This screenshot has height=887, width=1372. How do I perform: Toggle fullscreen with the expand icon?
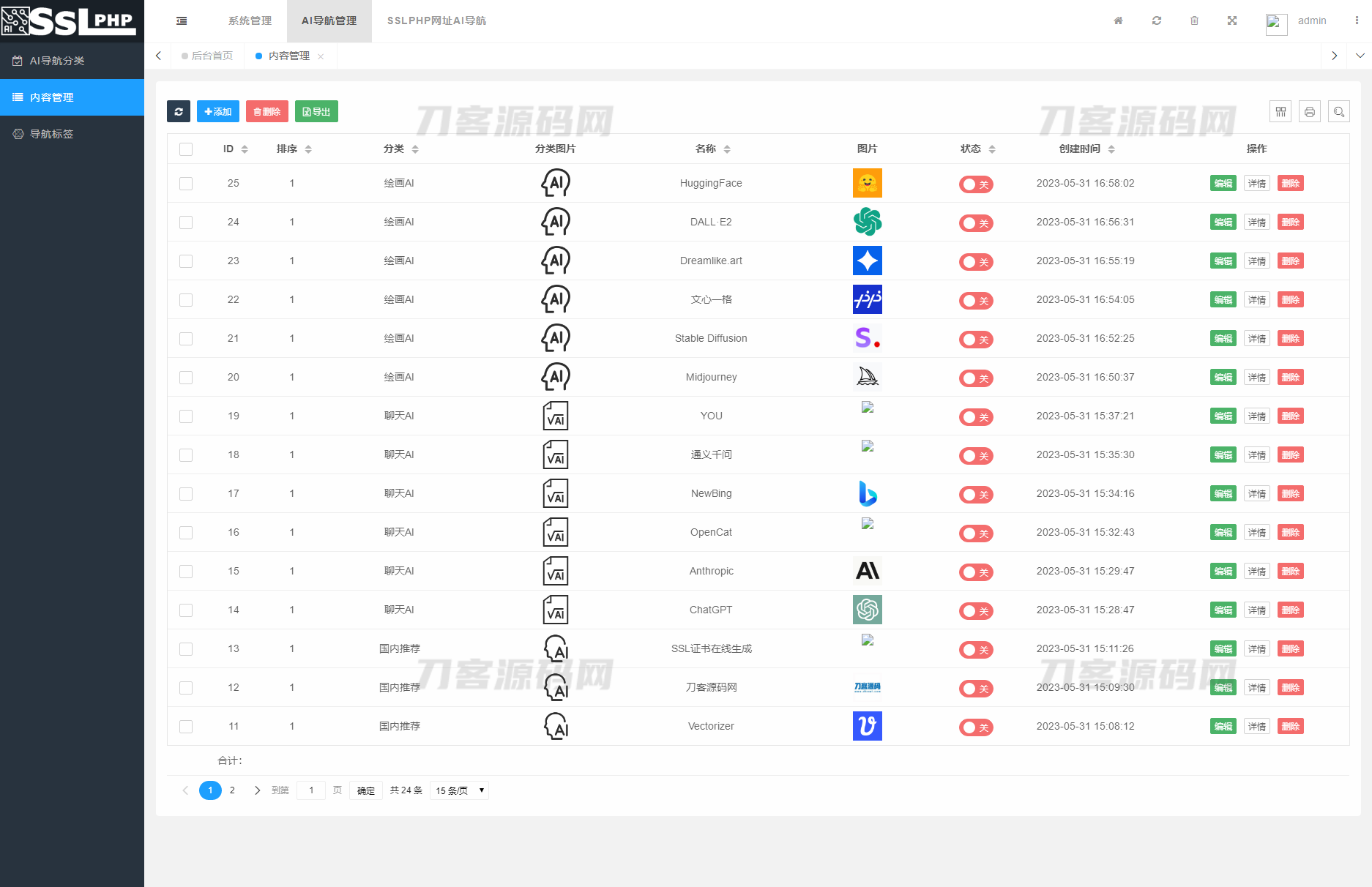(x=1232, y=21)
